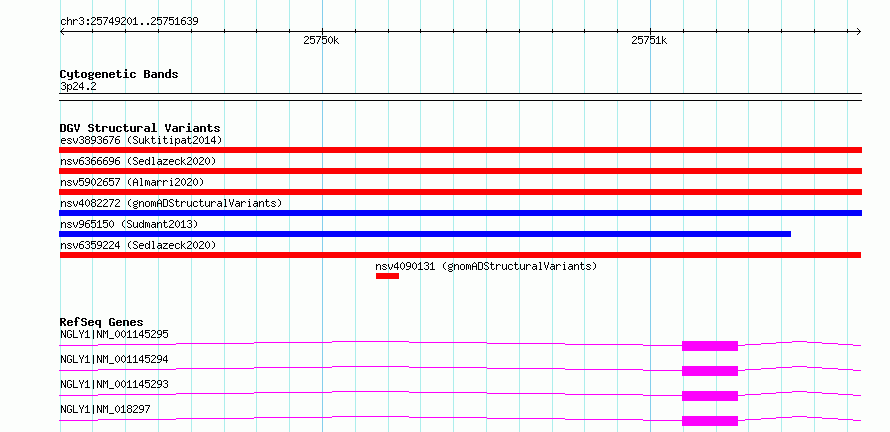Click the ruler's right arrowhead

859,31
